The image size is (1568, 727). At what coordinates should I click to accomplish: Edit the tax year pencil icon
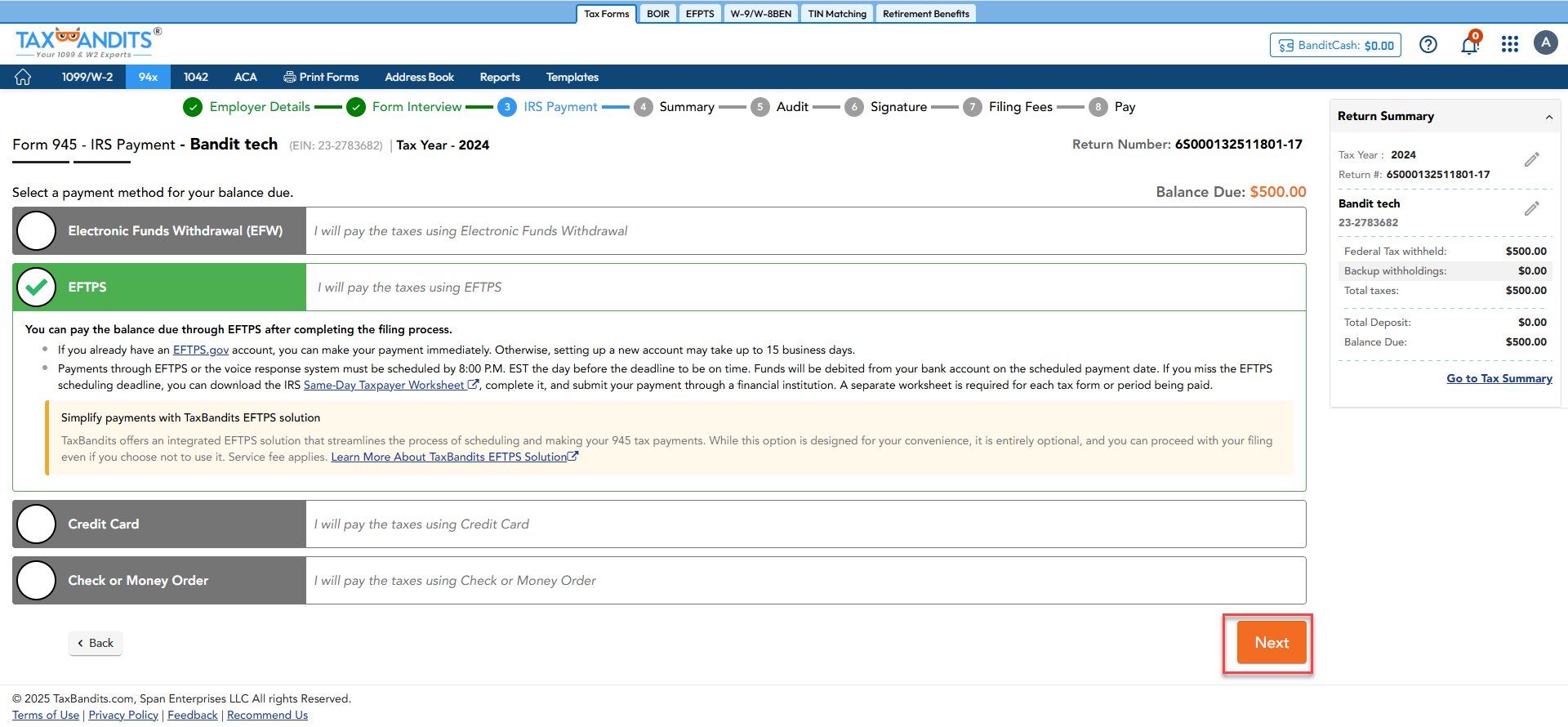[x=1532, y=159]
